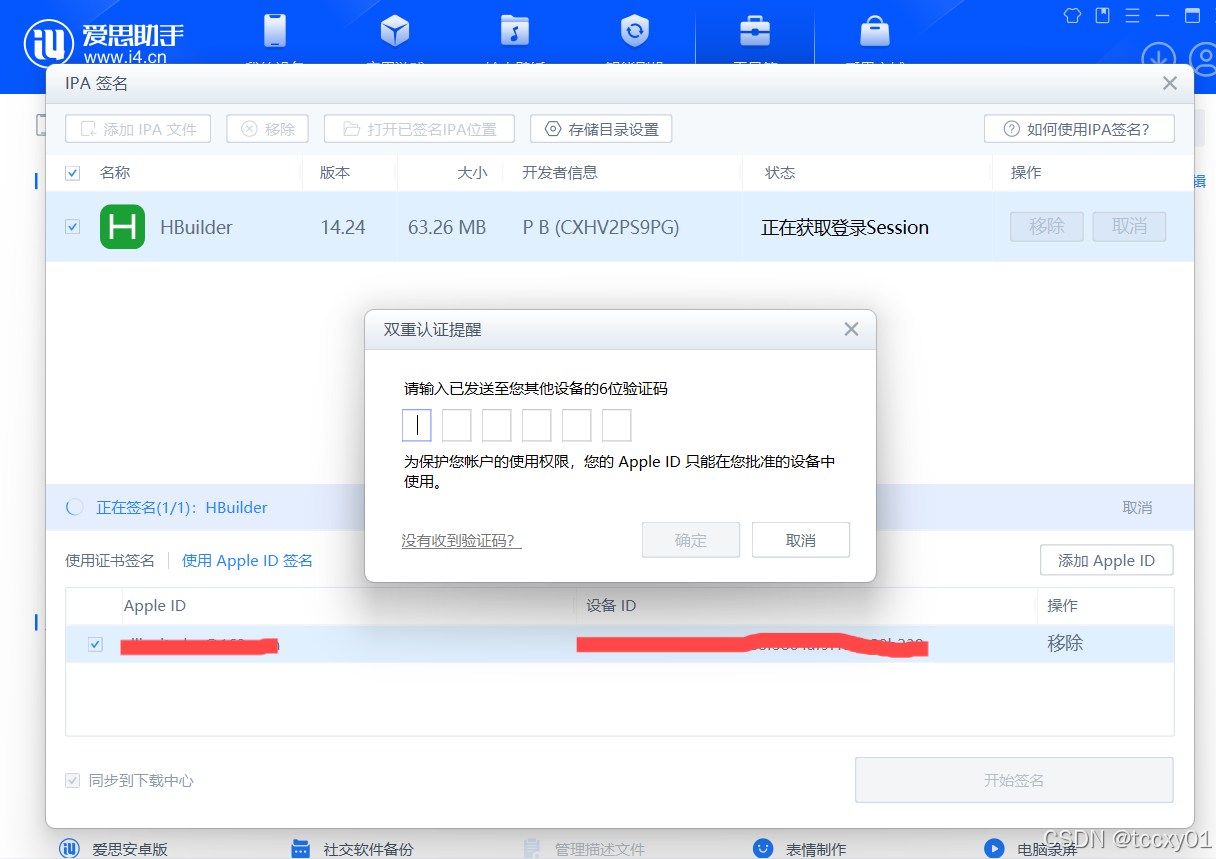Screen dimensions: 1216x859
Task: Click 正在签名(1/1): HBuilder progress text
Action: pyautogui.click(x=182, y=507)
